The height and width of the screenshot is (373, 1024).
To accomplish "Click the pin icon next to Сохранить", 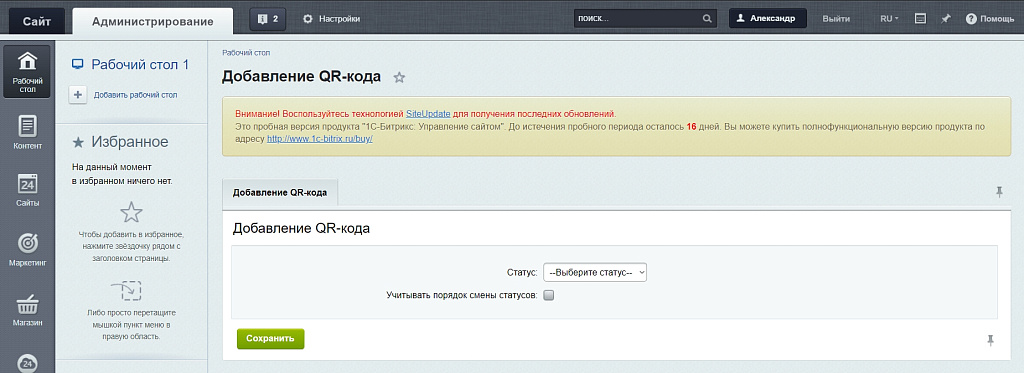I will (x=991, y=340).
